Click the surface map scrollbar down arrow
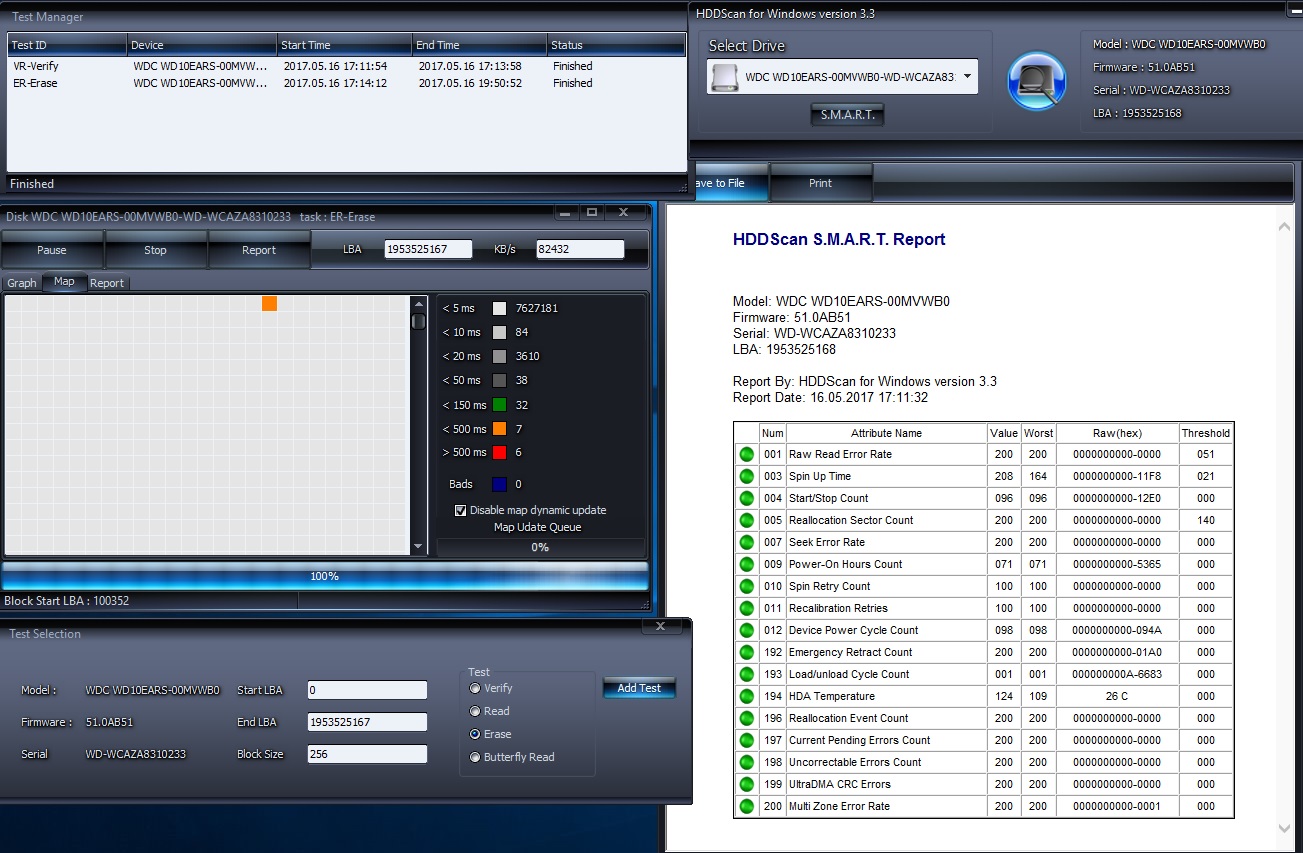The width and height of the screenshot is (1303, 853). click(419, 547)
